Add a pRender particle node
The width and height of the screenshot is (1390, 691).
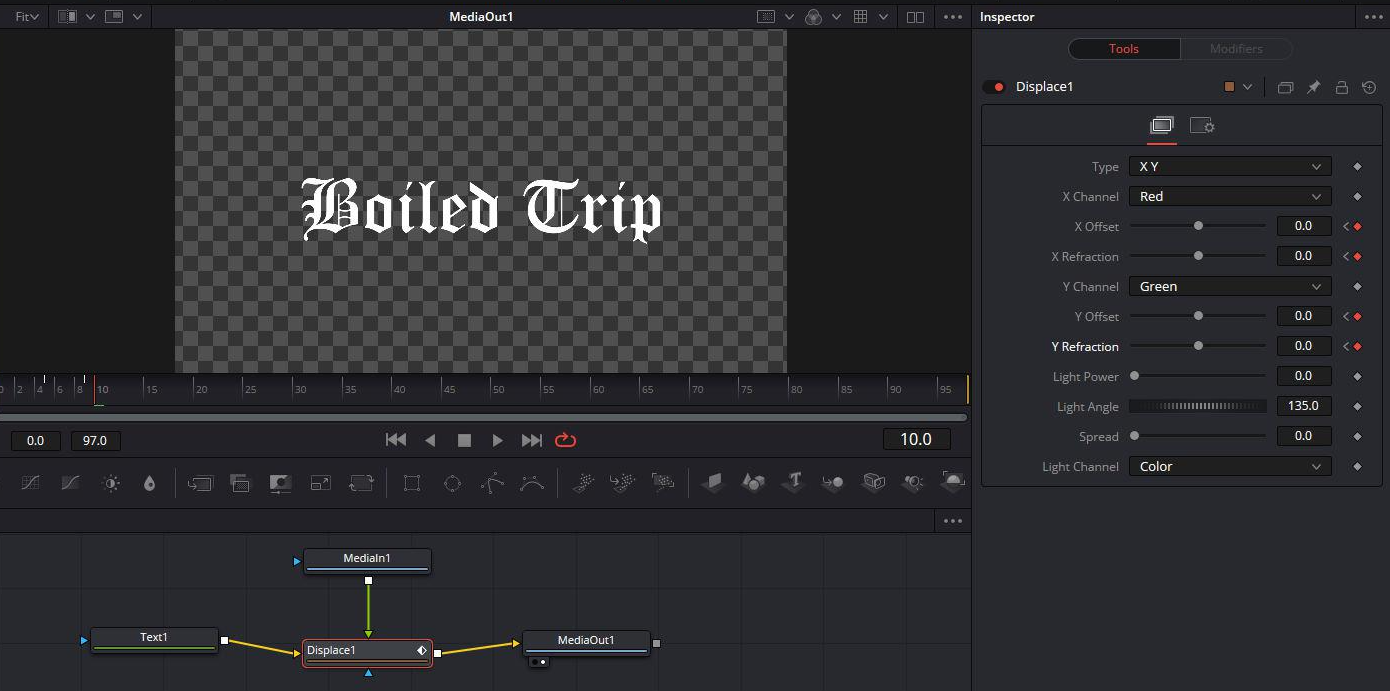tap(663, 483)
